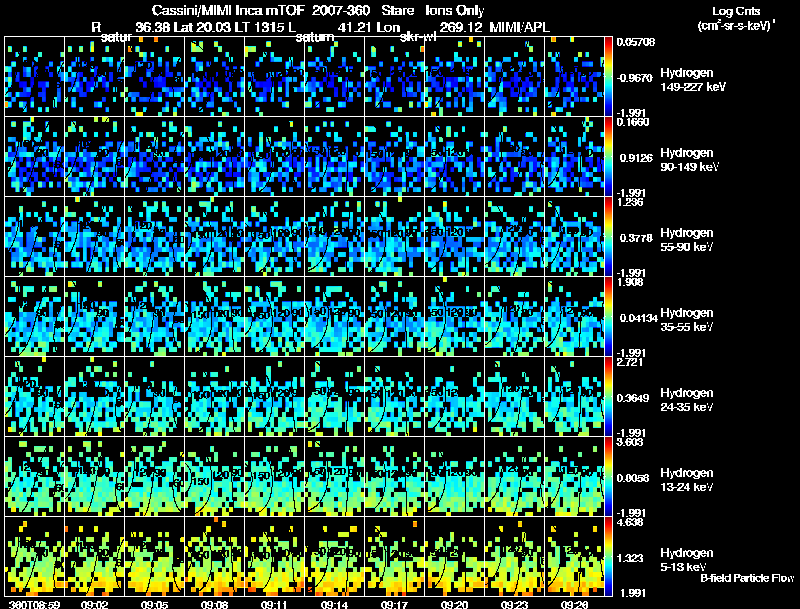Click the color bar beside Hydrogen 5-13 keV
Image resolution: width=800 pixels, height=609 pixels.
point(608,557)
